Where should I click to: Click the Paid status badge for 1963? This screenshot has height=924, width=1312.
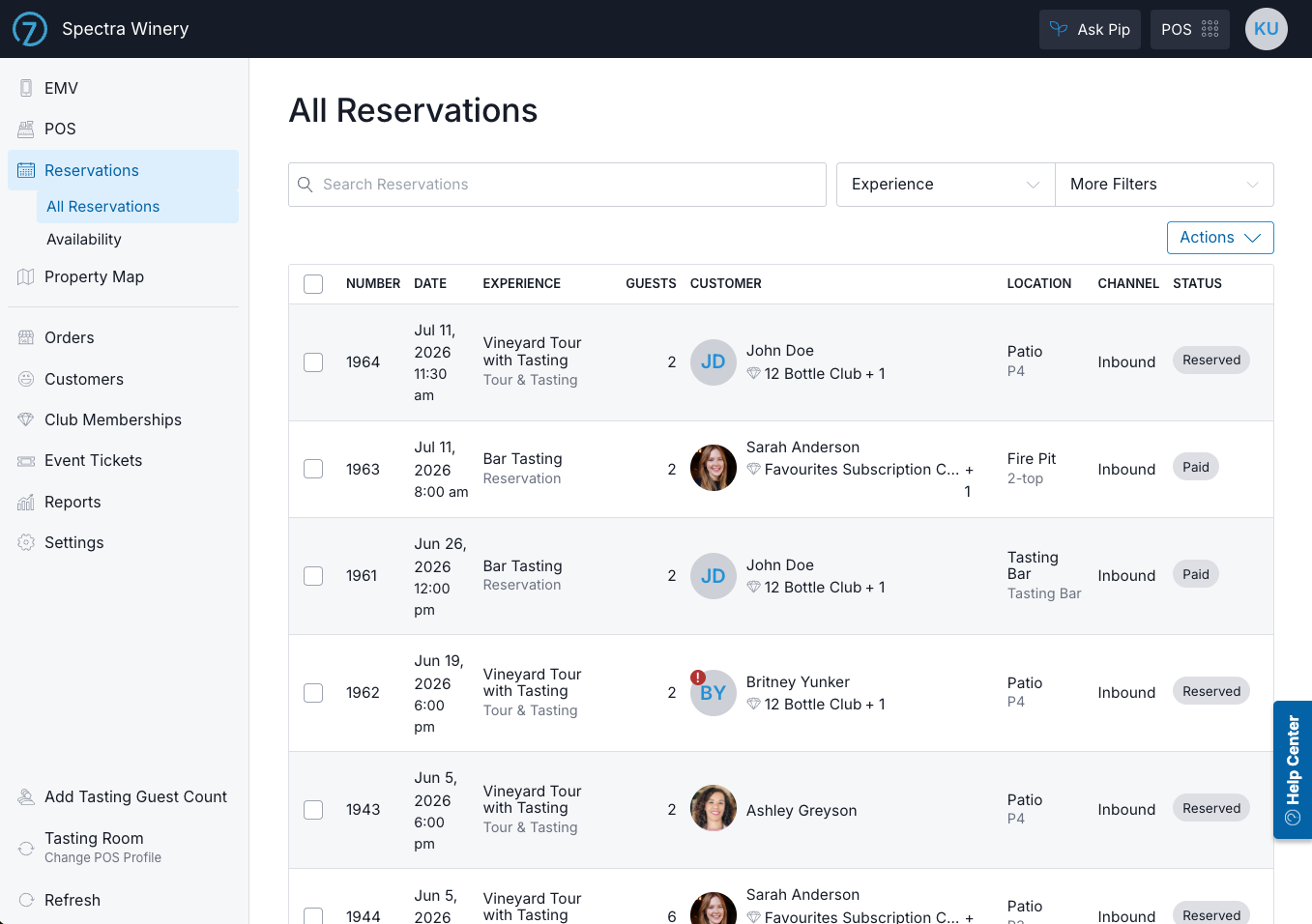[1196, 468]
